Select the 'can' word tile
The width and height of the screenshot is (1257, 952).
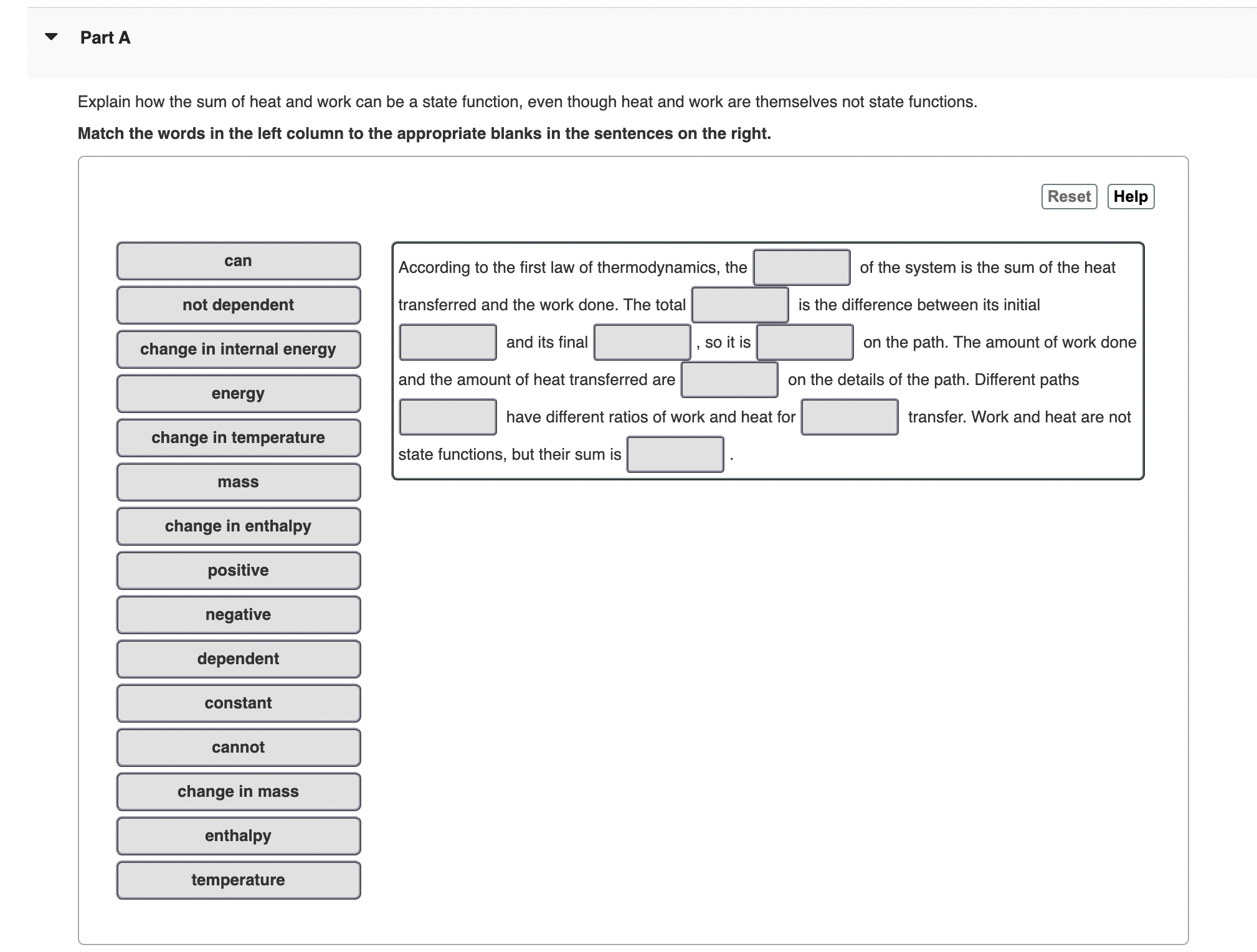(x=238, y=260)
